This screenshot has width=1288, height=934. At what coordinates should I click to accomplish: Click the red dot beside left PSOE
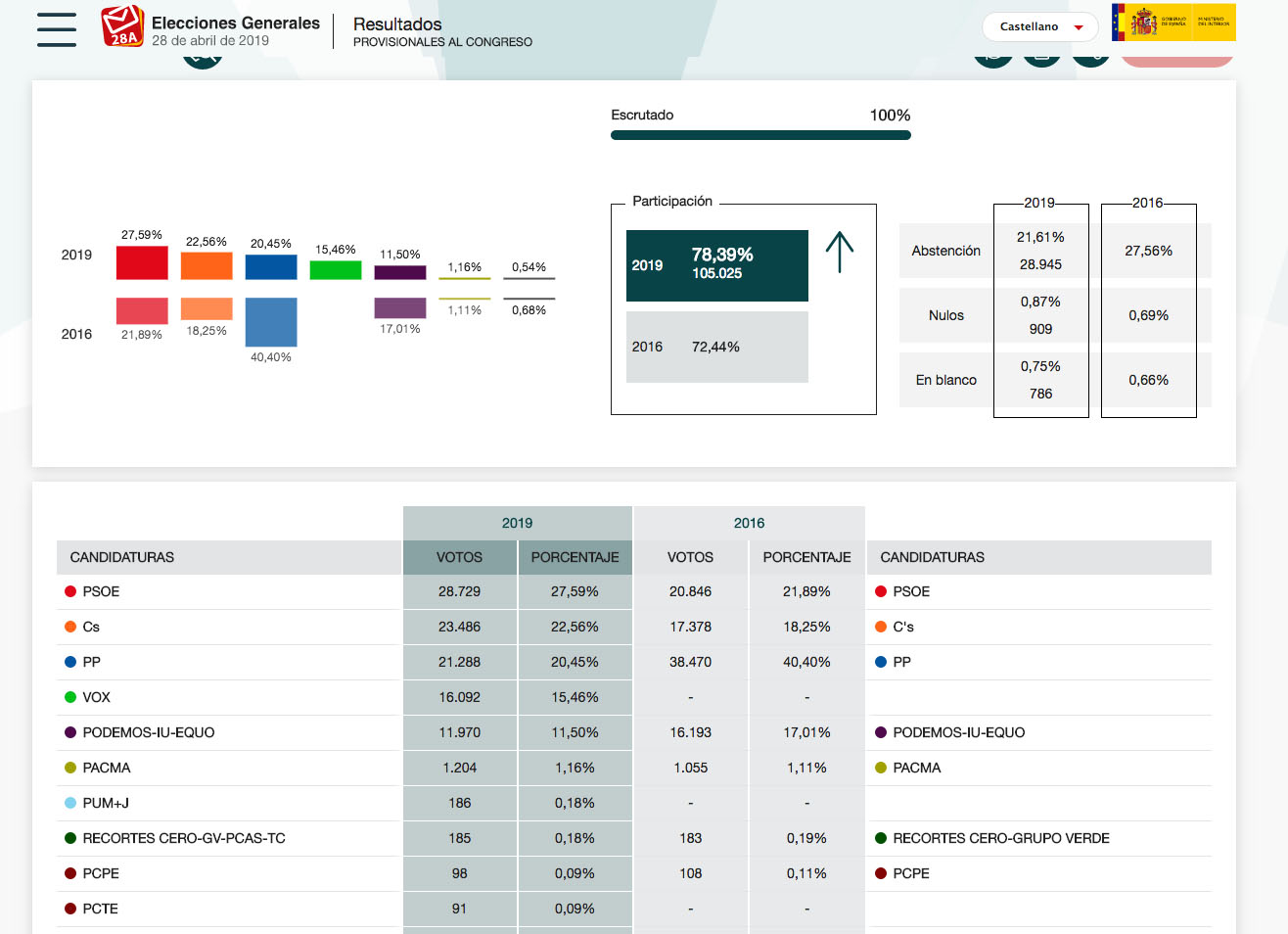[70, 591]
